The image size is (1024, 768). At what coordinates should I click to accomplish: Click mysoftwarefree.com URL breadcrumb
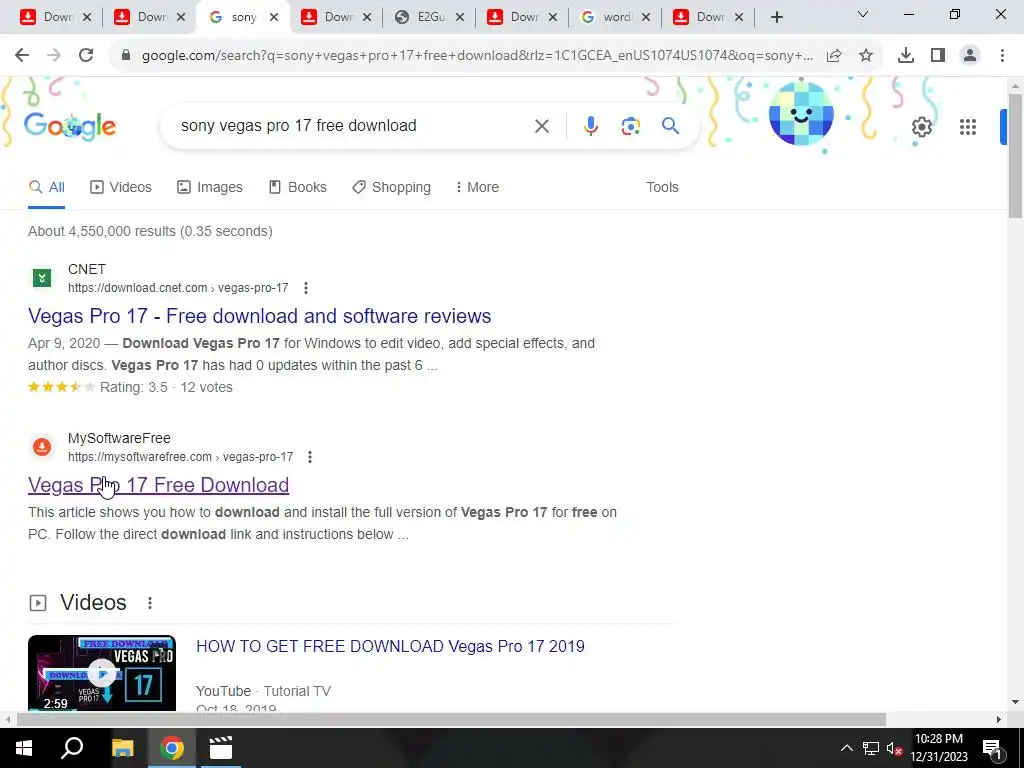180,457
